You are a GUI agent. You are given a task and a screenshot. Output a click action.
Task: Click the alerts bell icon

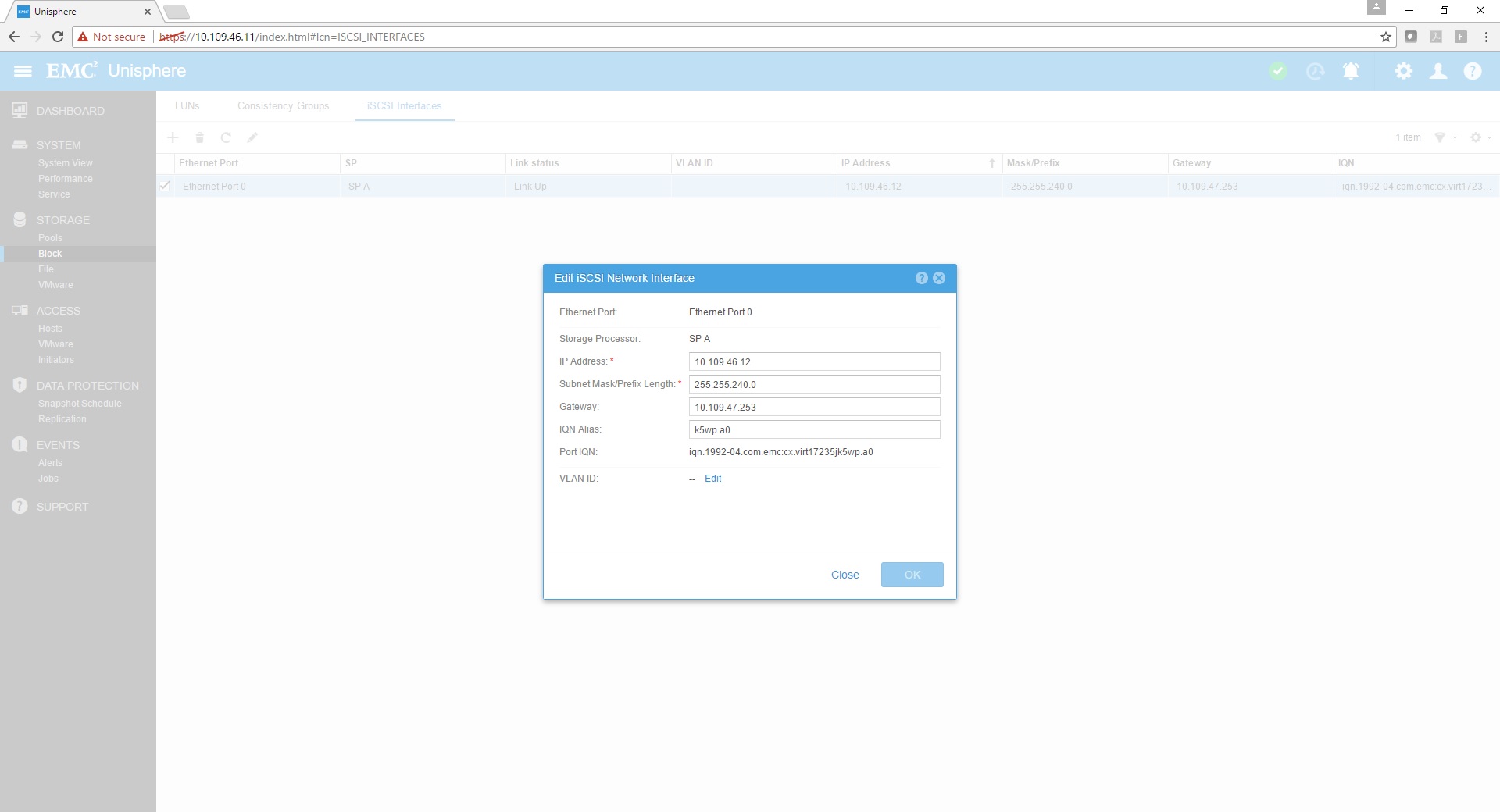coord(1350,71)
